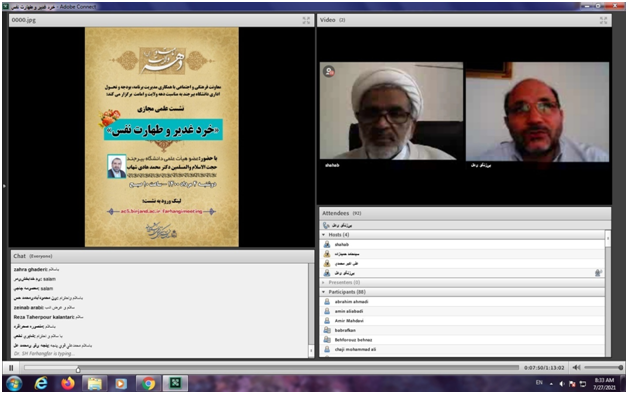Viewport: 628px width, 394px height.
Task: Maximize the 0000.jpg share pod
Action: (306, 20)
